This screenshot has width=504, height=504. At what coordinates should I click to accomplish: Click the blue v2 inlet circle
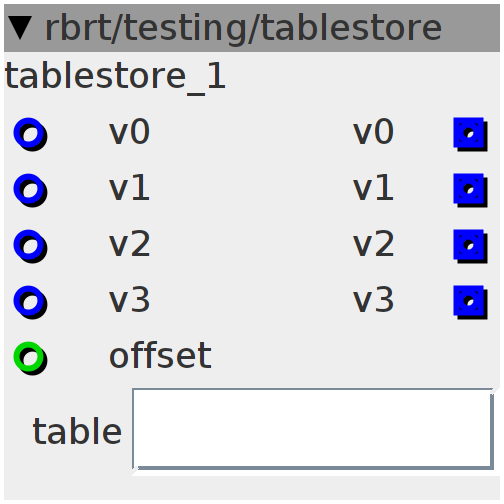30,246
